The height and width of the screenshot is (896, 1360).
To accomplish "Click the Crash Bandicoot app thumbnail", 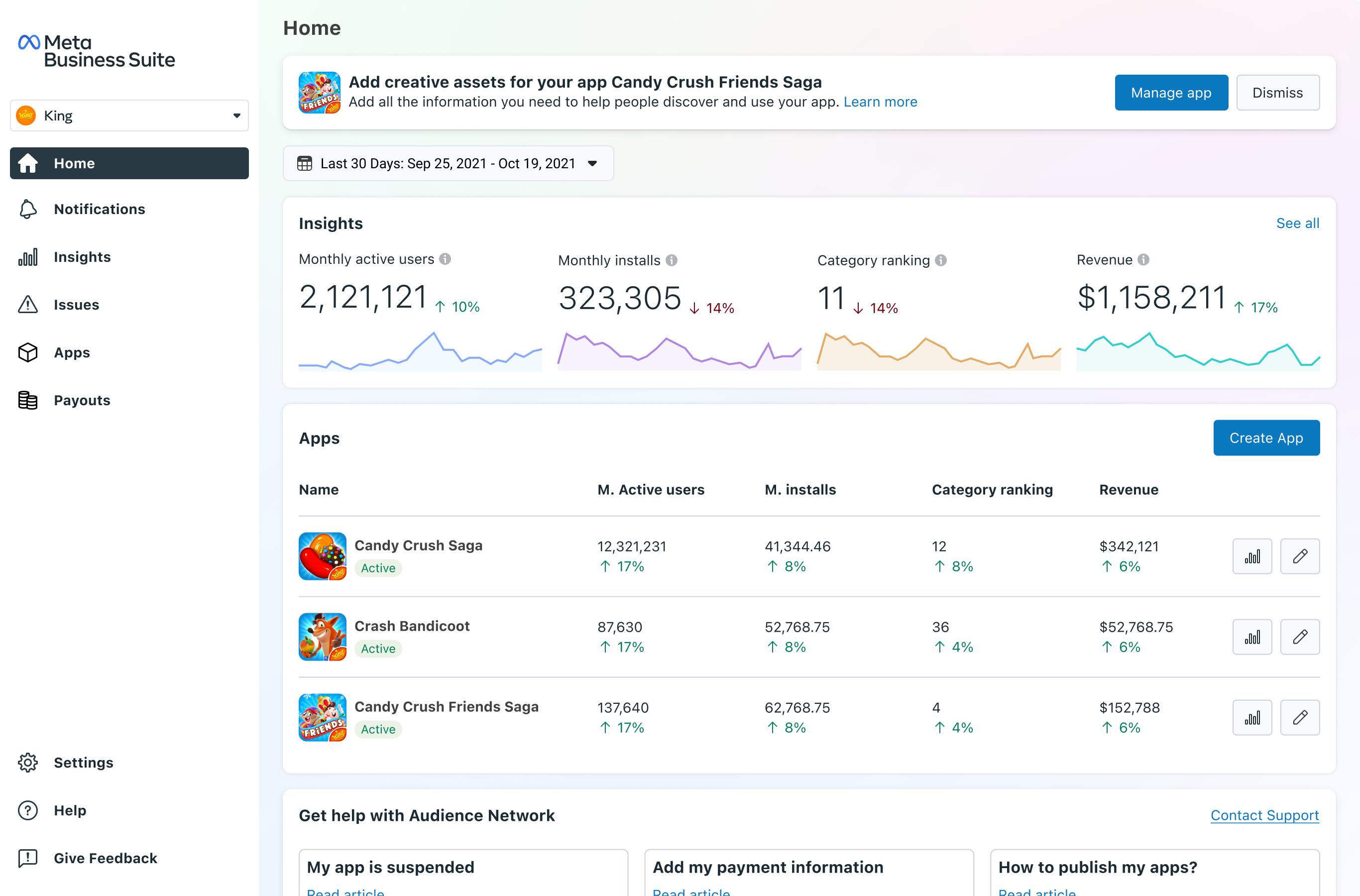I will (322, 637).
